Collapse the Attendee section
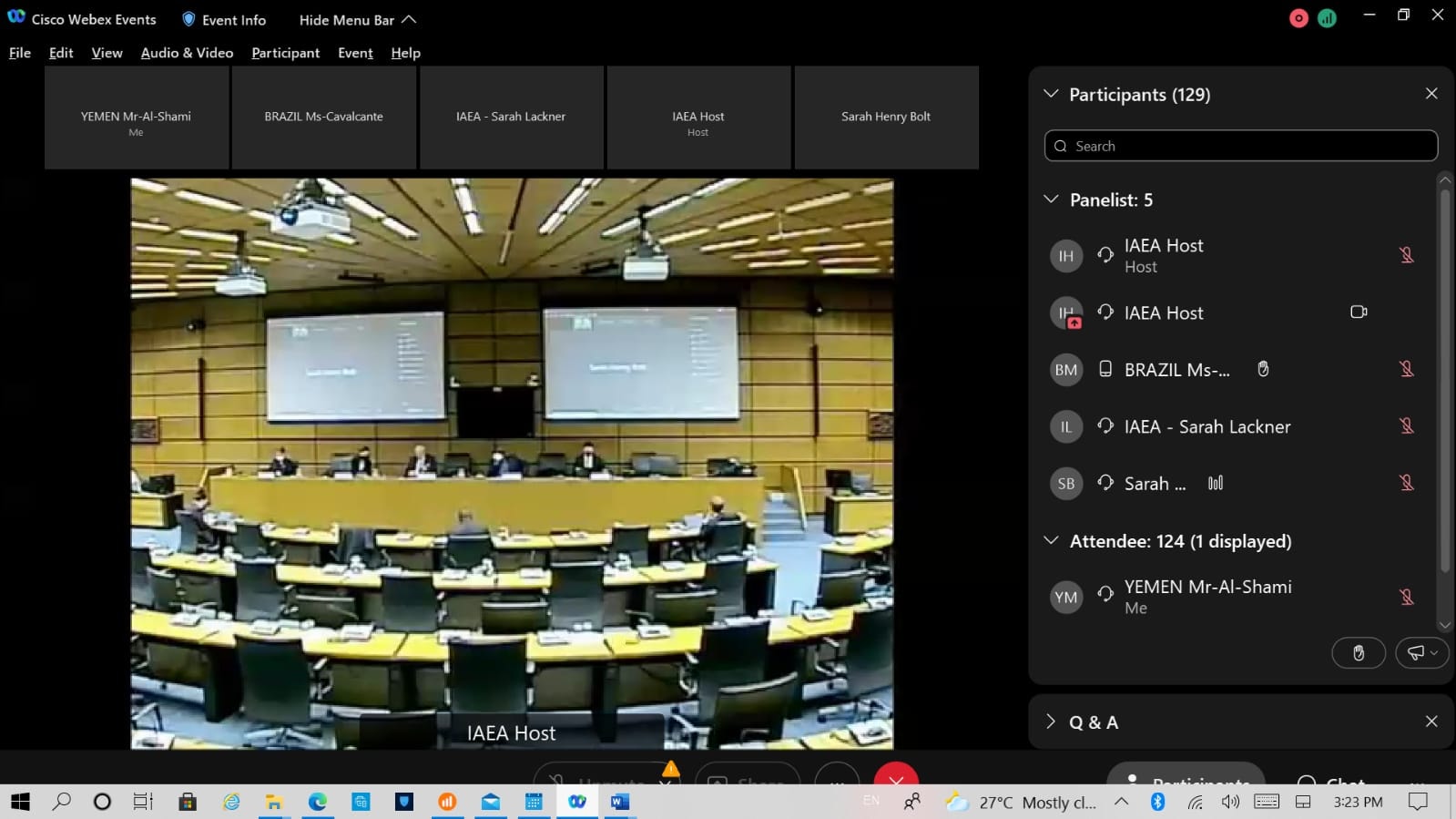 [1051, 540]
